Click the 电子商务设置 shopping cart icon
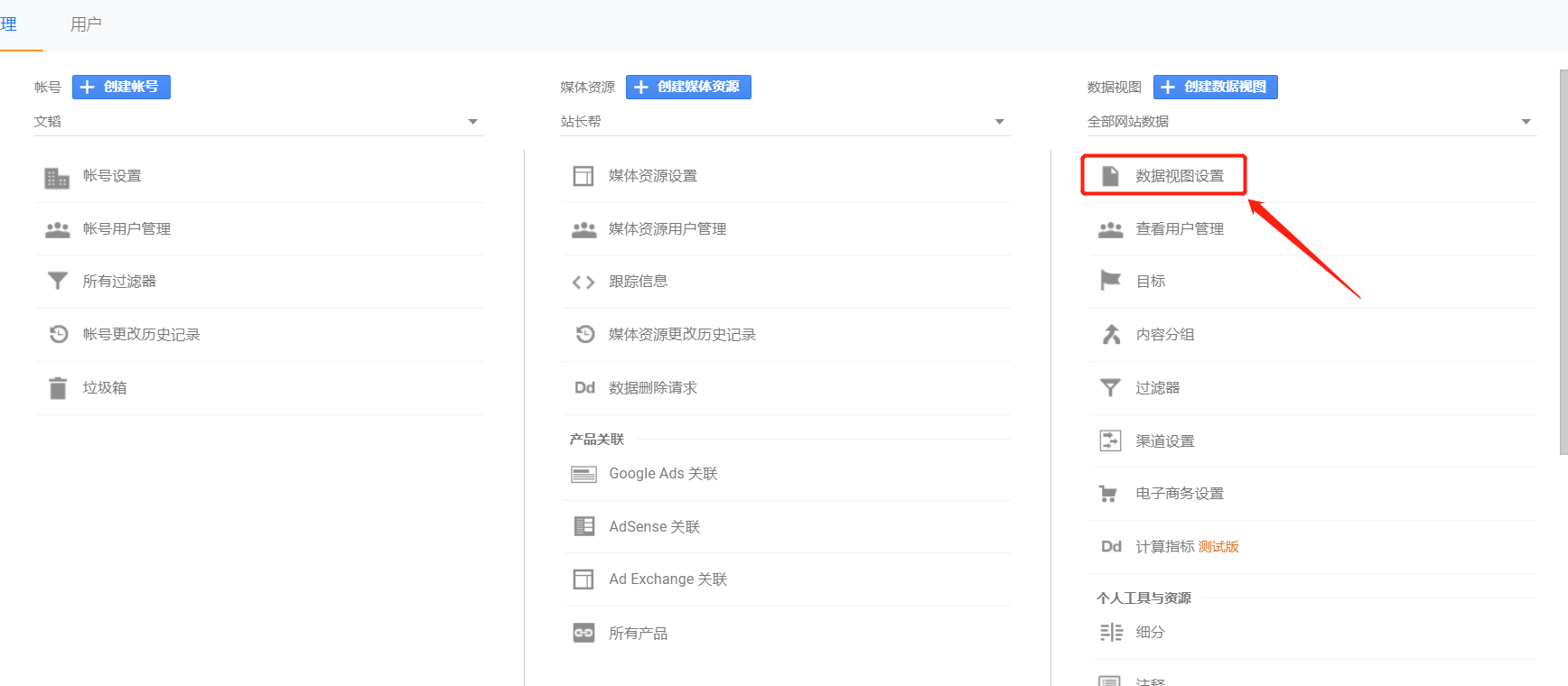 tap(1108, 494)
